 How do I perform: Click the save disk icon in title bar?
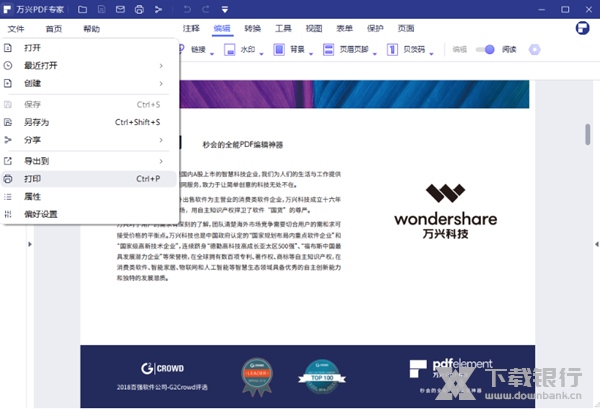click(x=101, y=9)
